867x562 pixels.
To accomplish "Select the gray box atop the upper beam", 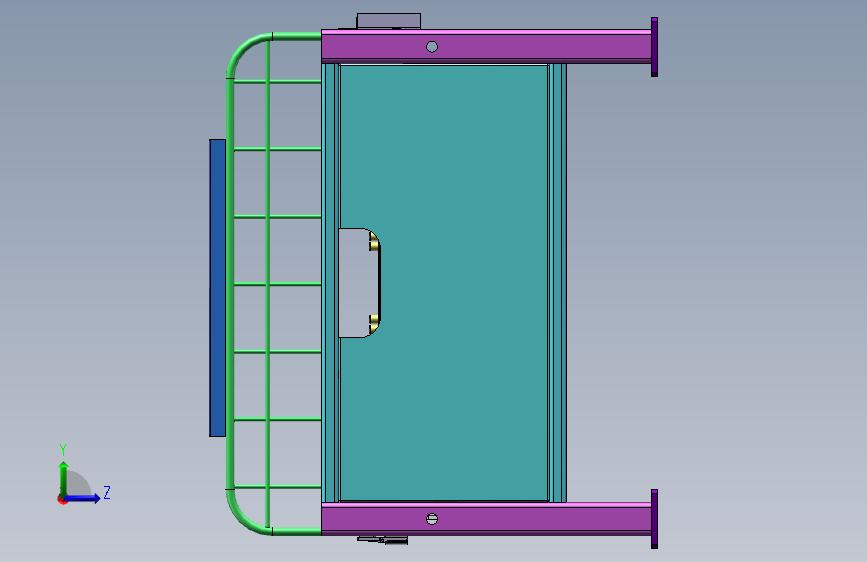I will [389, 21].
